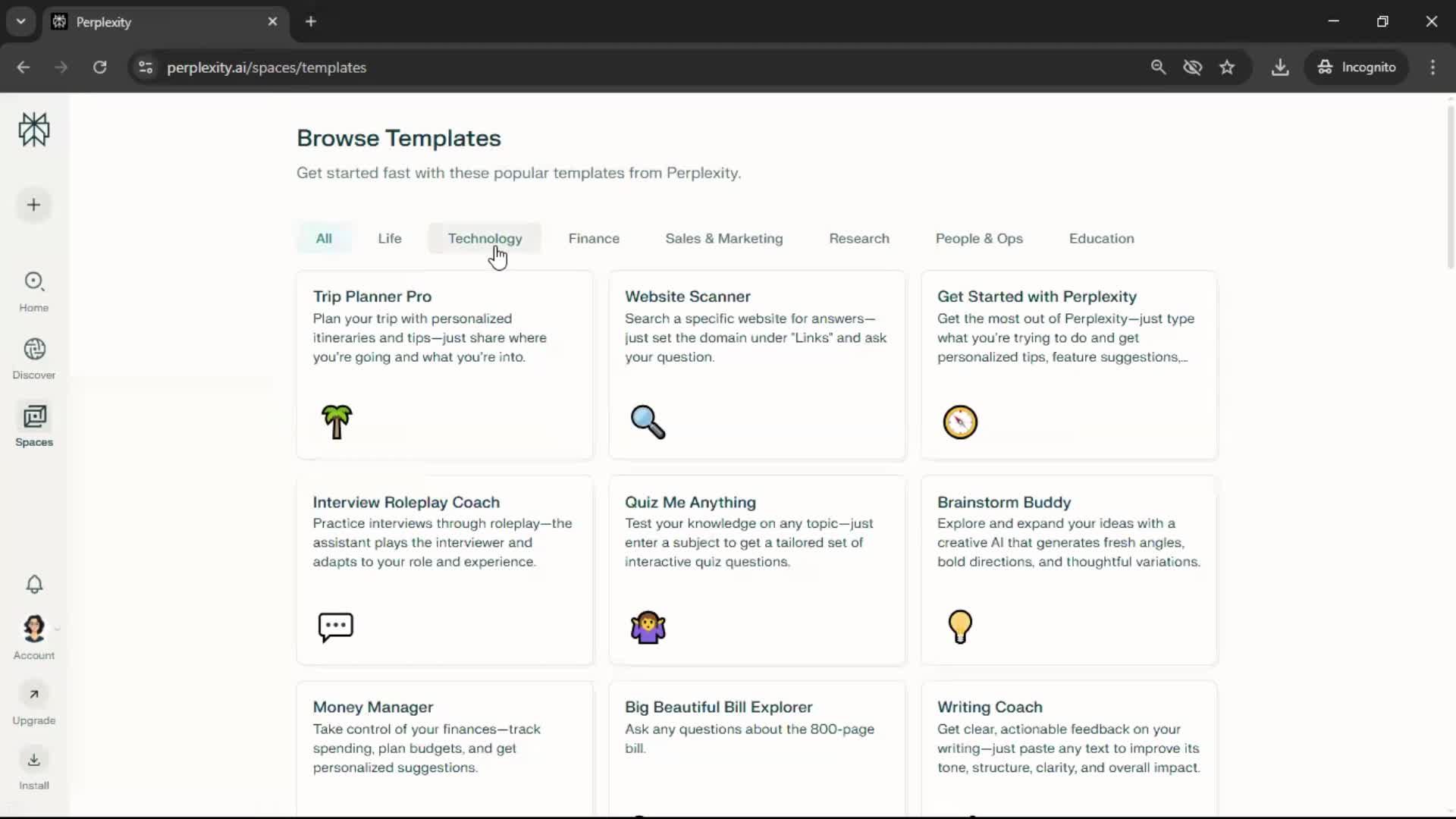
Task: Click the plus new thread button
Action: click(34, 205)
